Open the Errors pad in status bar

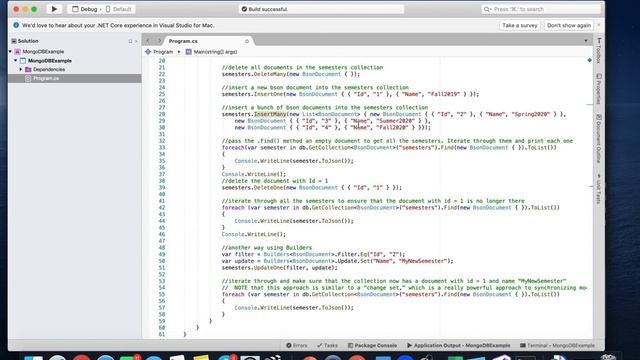point(297,345)
